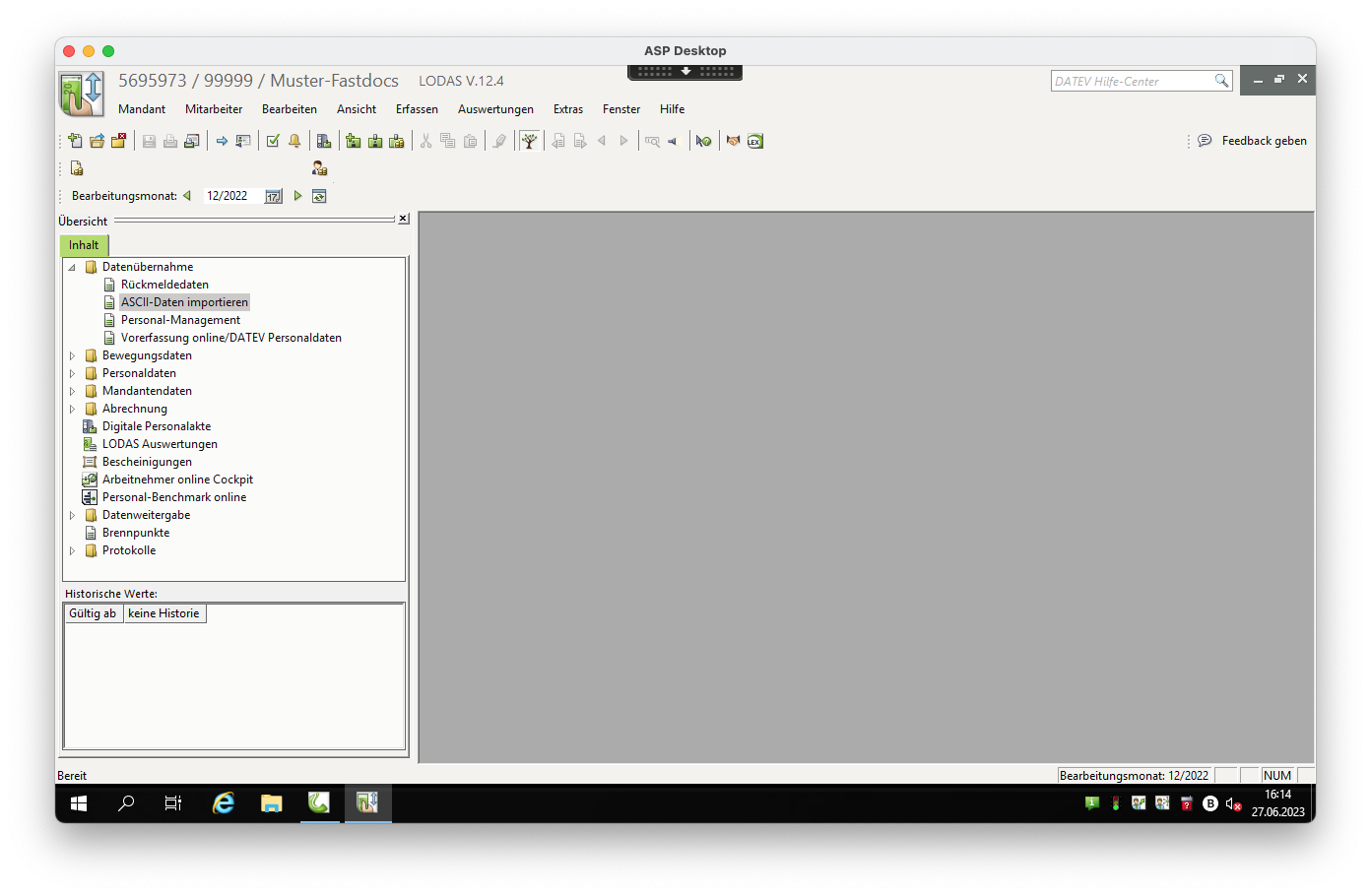Click the LODAS application logo

tap(81, 95)
